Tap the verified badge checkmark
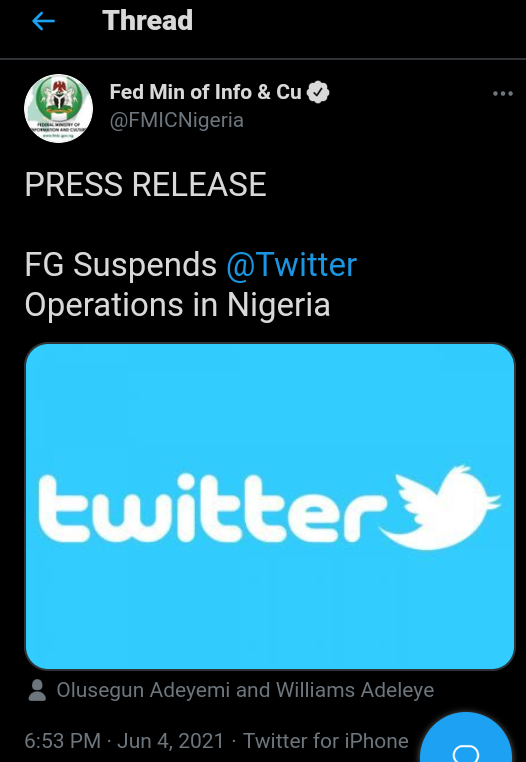The height and width of the screenshot is (762, 526). click(x=318, y=92)
